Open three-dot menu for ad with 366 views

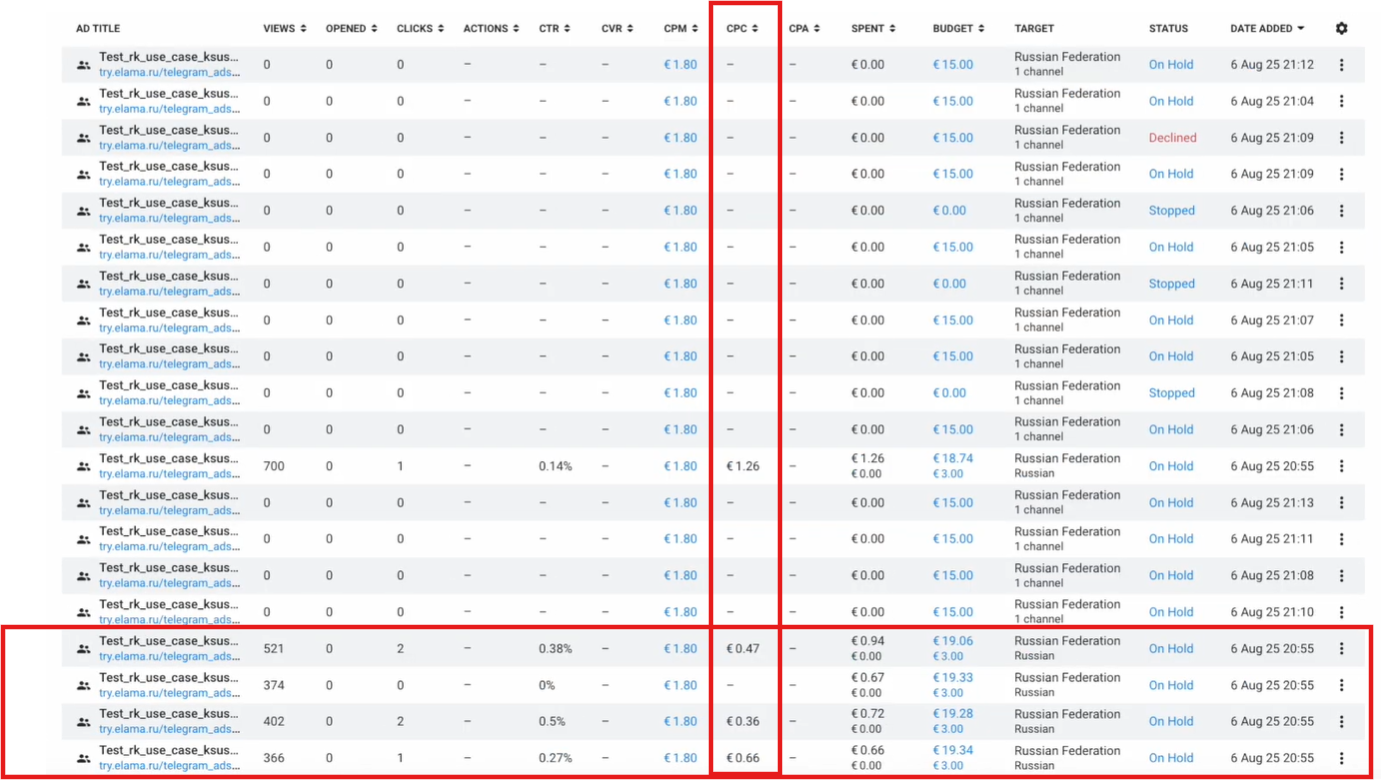[x=1341, y=758]
